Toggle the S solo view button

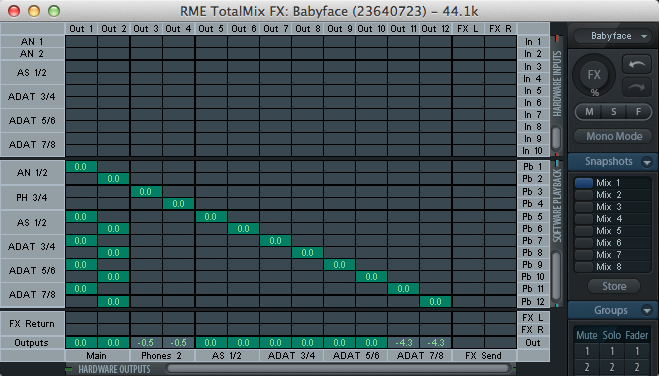click(x=614, y=112)
